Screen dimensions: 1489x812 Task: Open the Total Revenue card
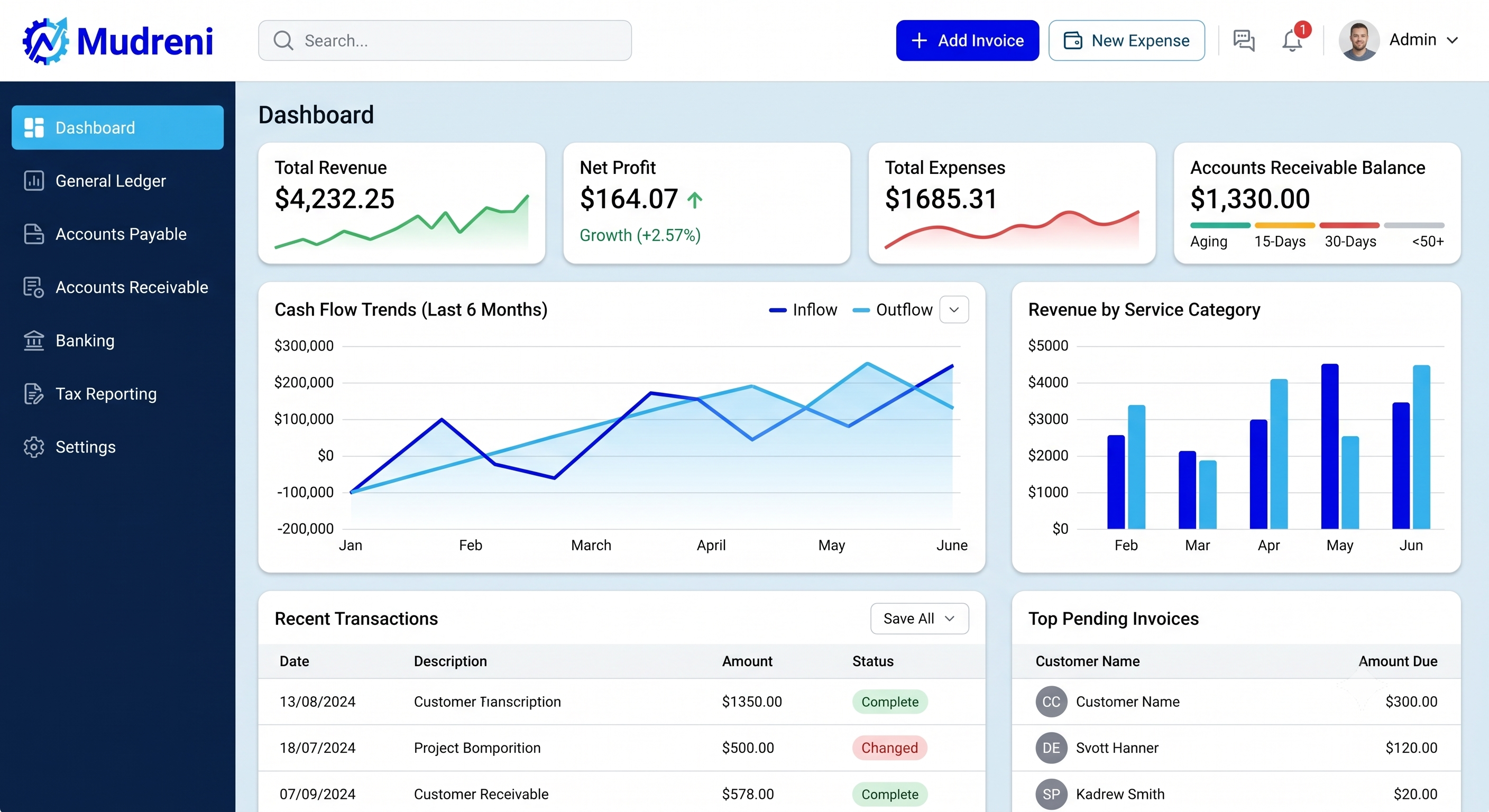pos(402,203)
